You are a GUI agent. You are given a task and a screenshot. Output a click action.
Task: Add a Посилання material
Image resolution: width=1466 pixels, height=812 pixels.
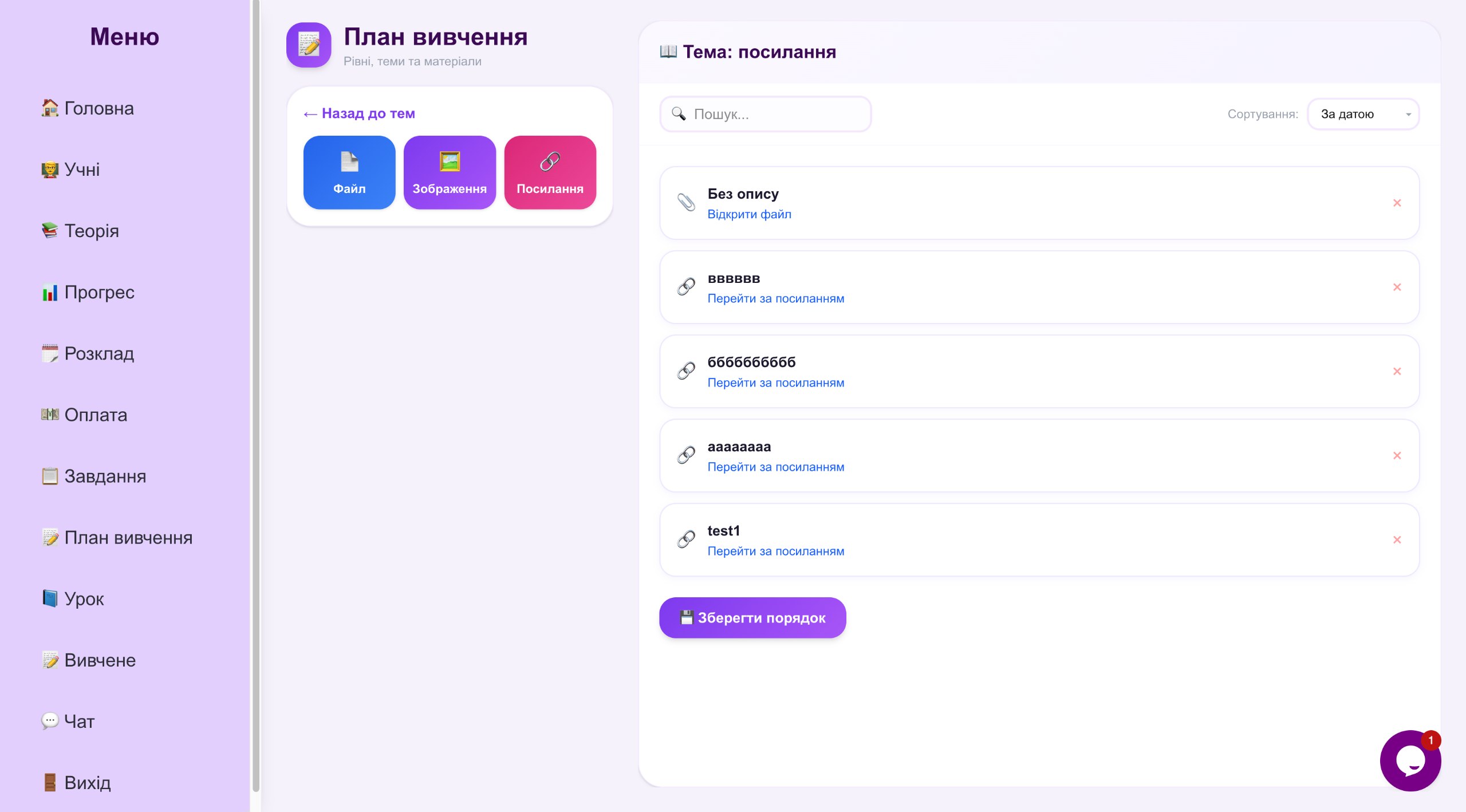(x=550, y=172)
